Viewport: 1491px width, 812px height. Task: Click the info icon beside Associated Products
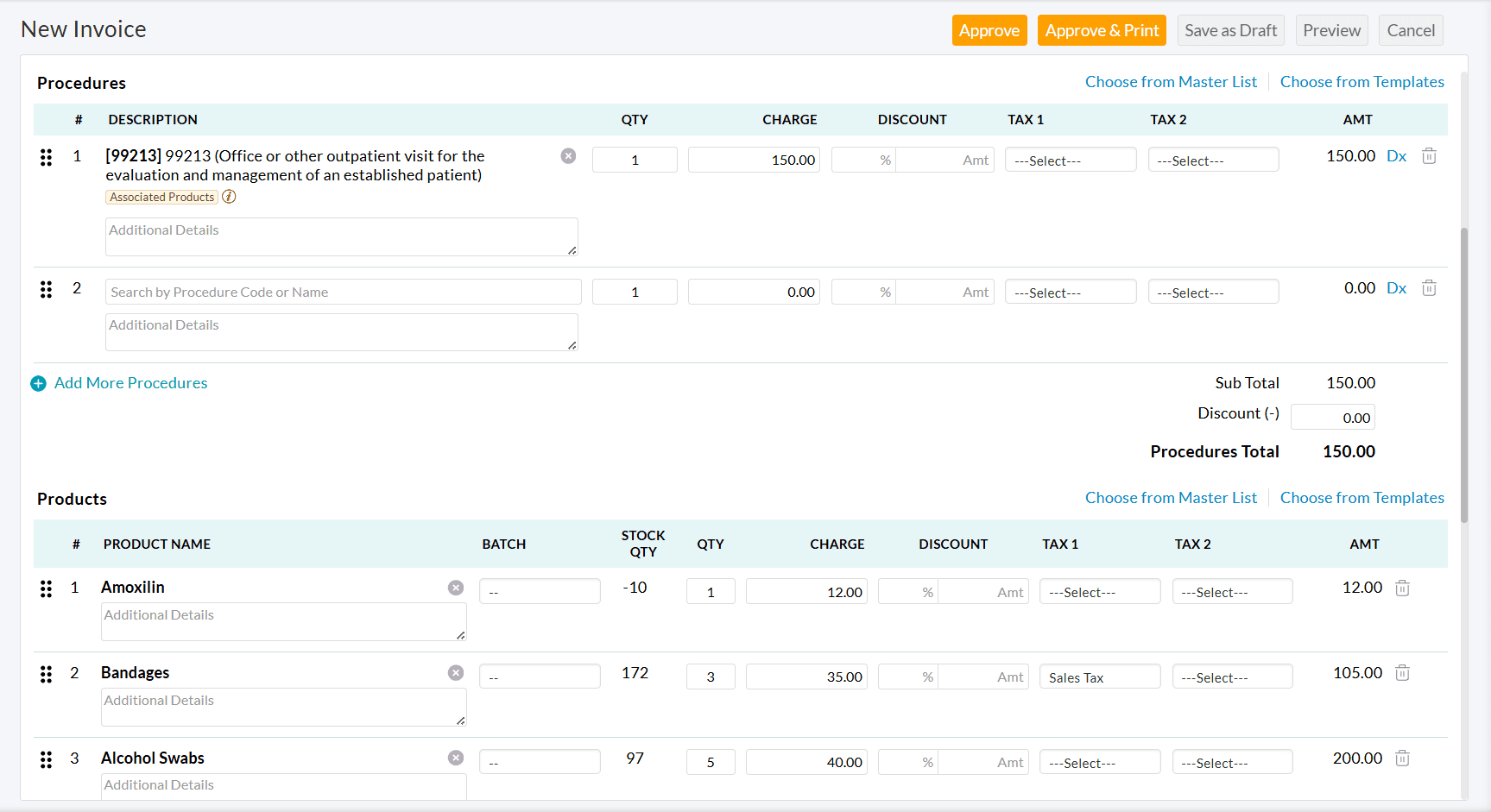[x=229, y=197]
